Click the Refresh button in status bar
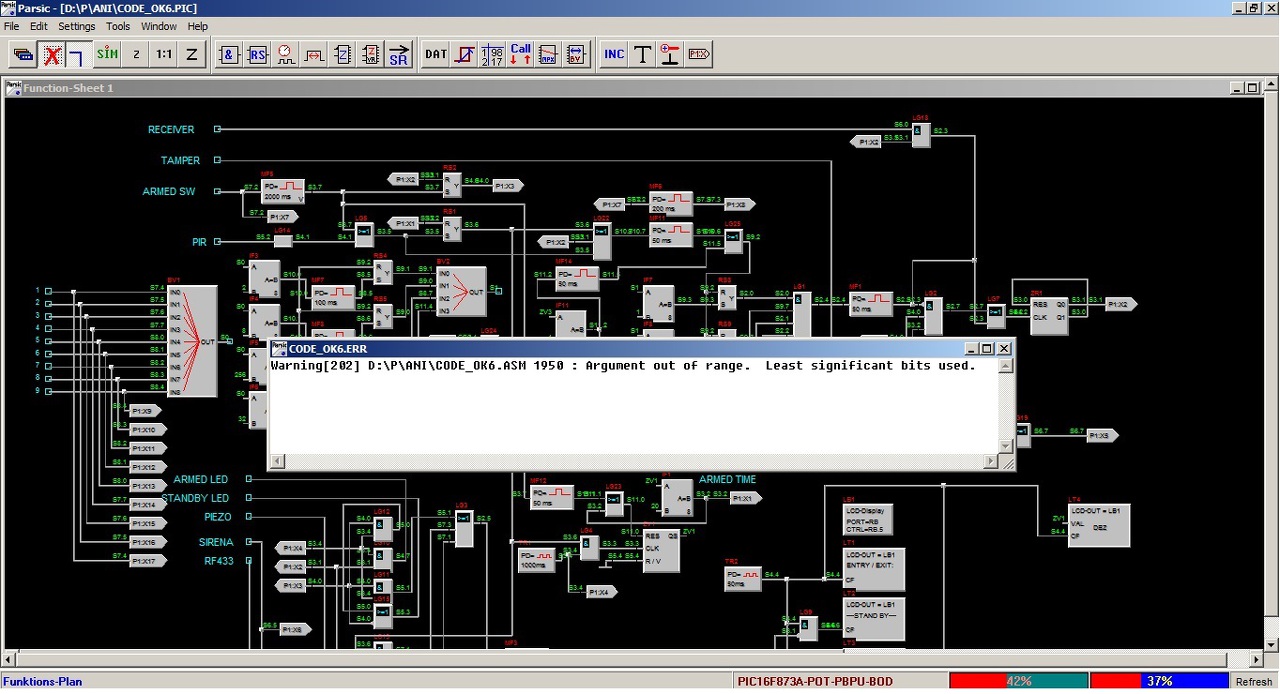This screenshot has width=1280, height=694. pyautogui.click(x=1254, y=682)
